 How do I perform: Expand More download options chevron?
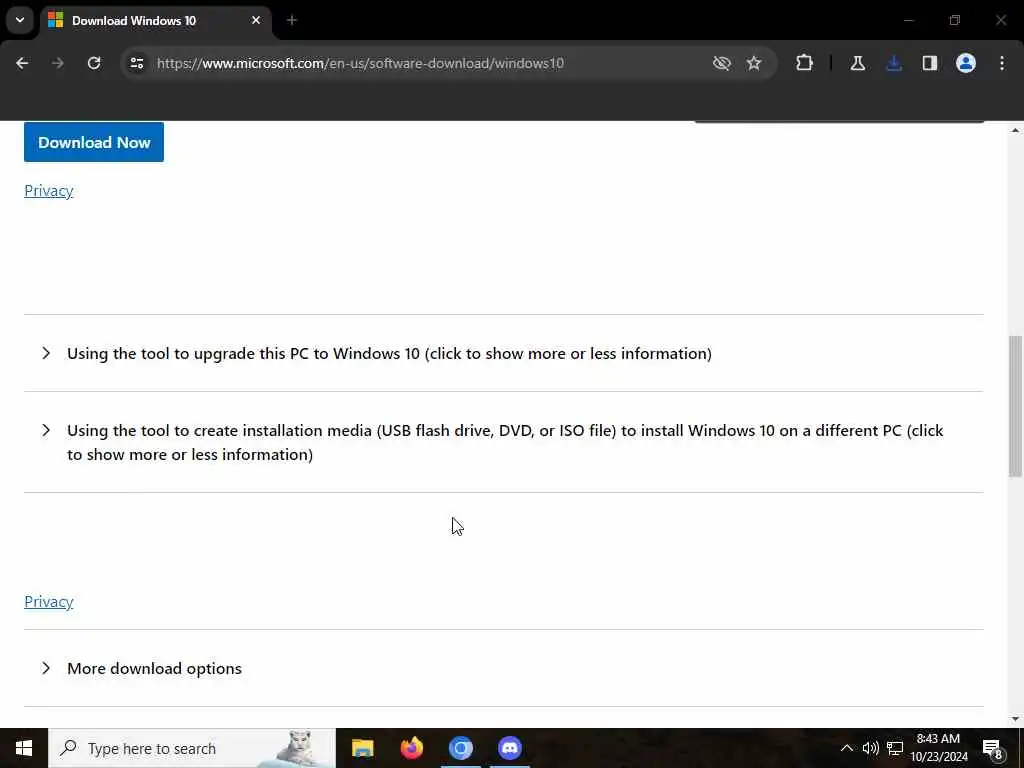pos(46,668)
